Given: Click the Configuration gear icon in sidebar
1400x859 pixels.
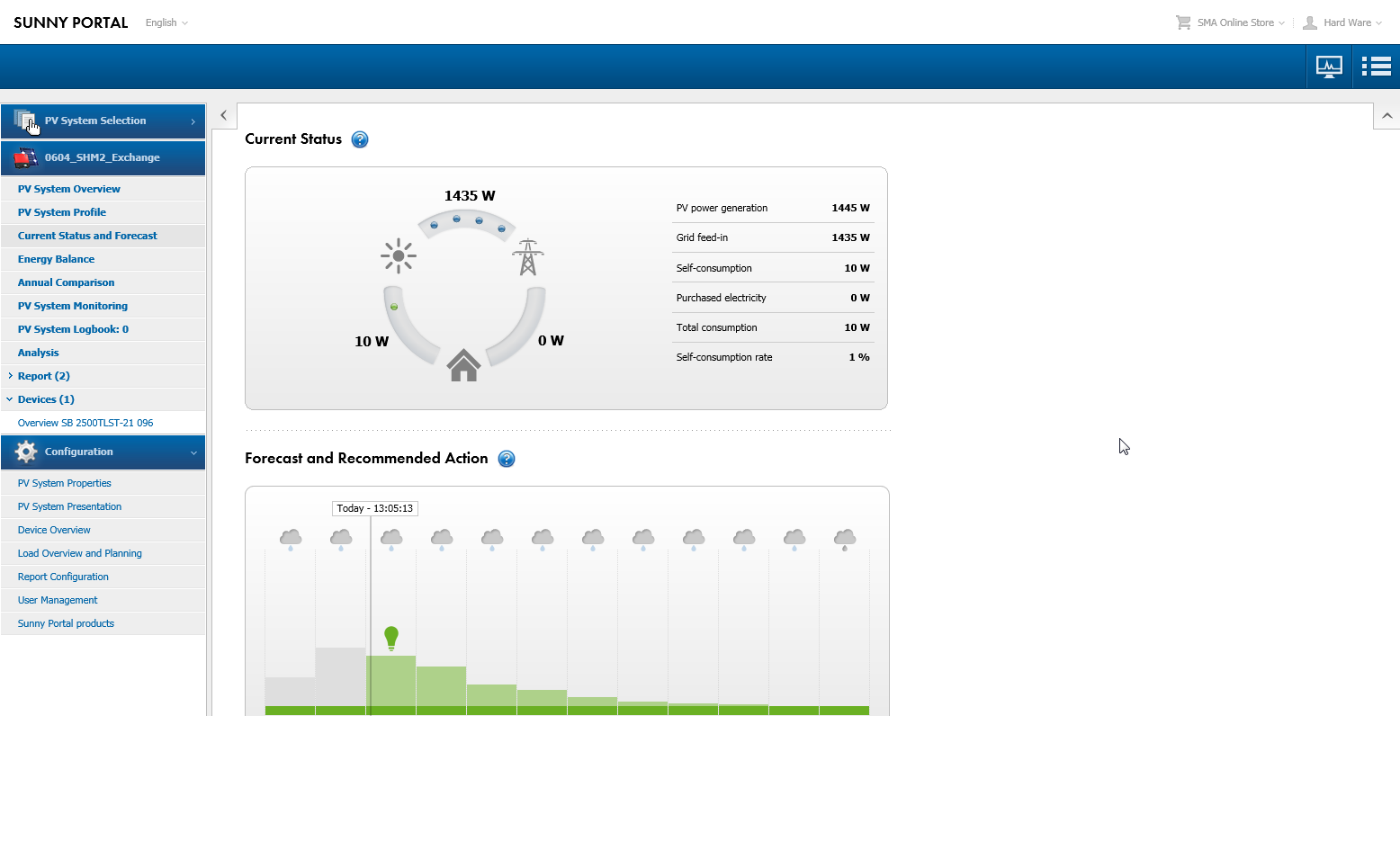Looking at the screenshot, I should pos(25,452).
